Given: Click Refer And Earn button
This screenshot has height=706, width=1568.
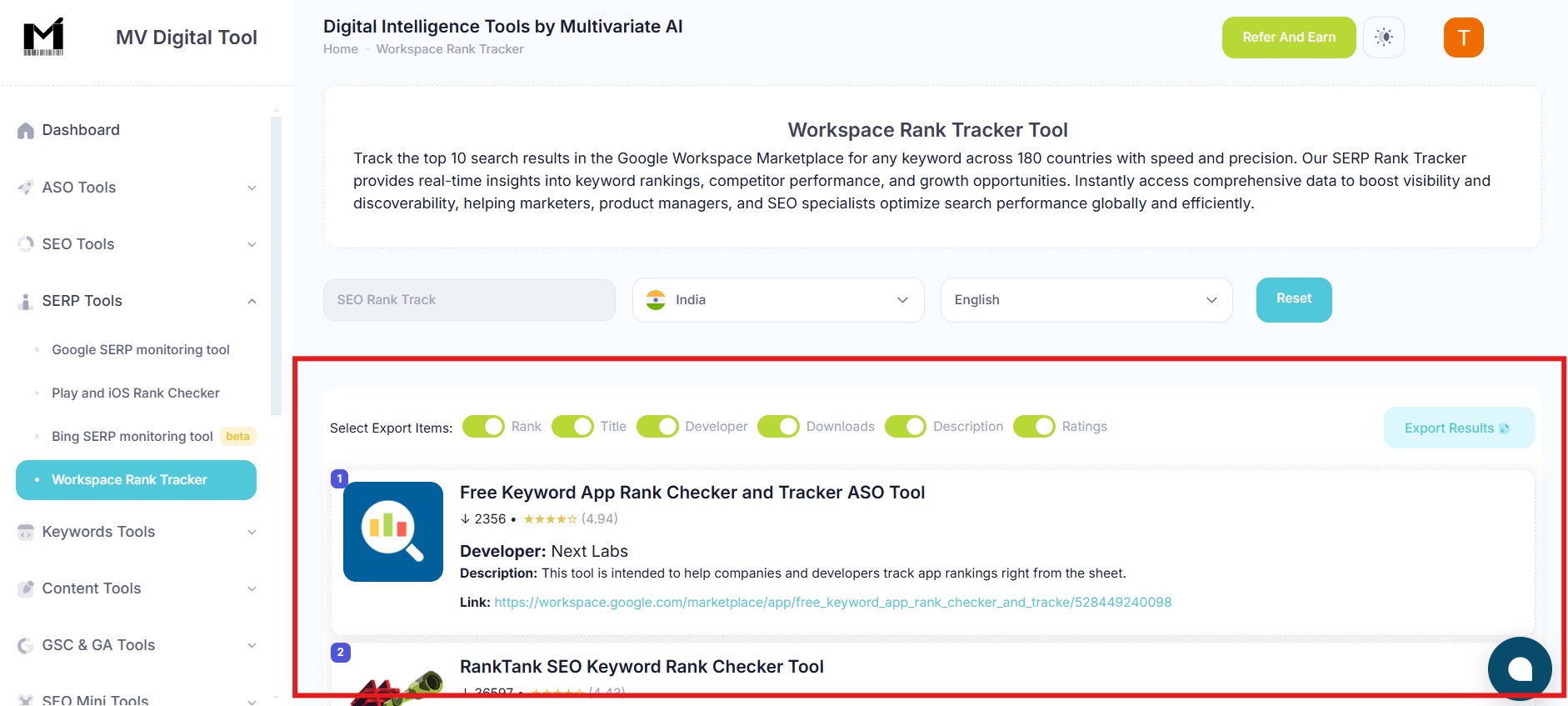Looking at the screenshot, I should [1289, 38].
